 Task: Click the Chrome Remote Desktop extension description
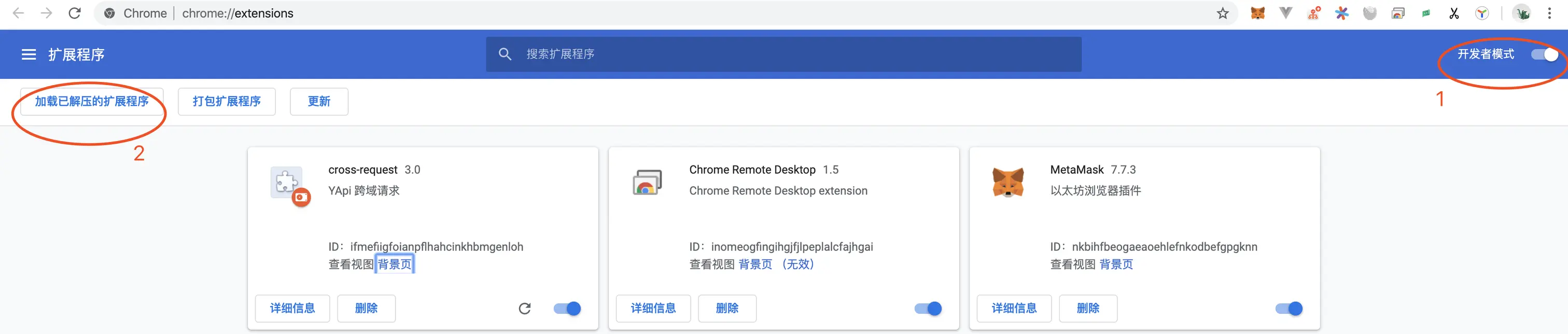click(778, 190)
